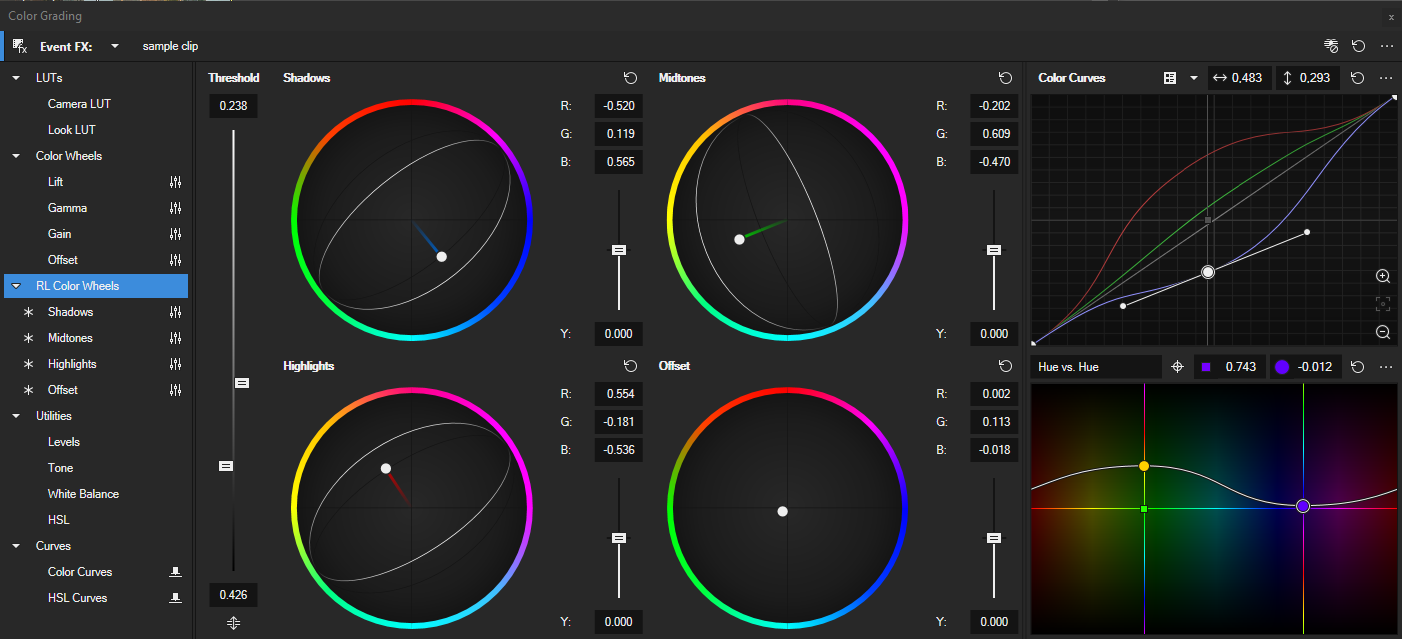Image resolution: width=1402 pixels, height=639 pixels.
Task: Zoom out on the Color Curves graph
Action: pos(1383,332)
